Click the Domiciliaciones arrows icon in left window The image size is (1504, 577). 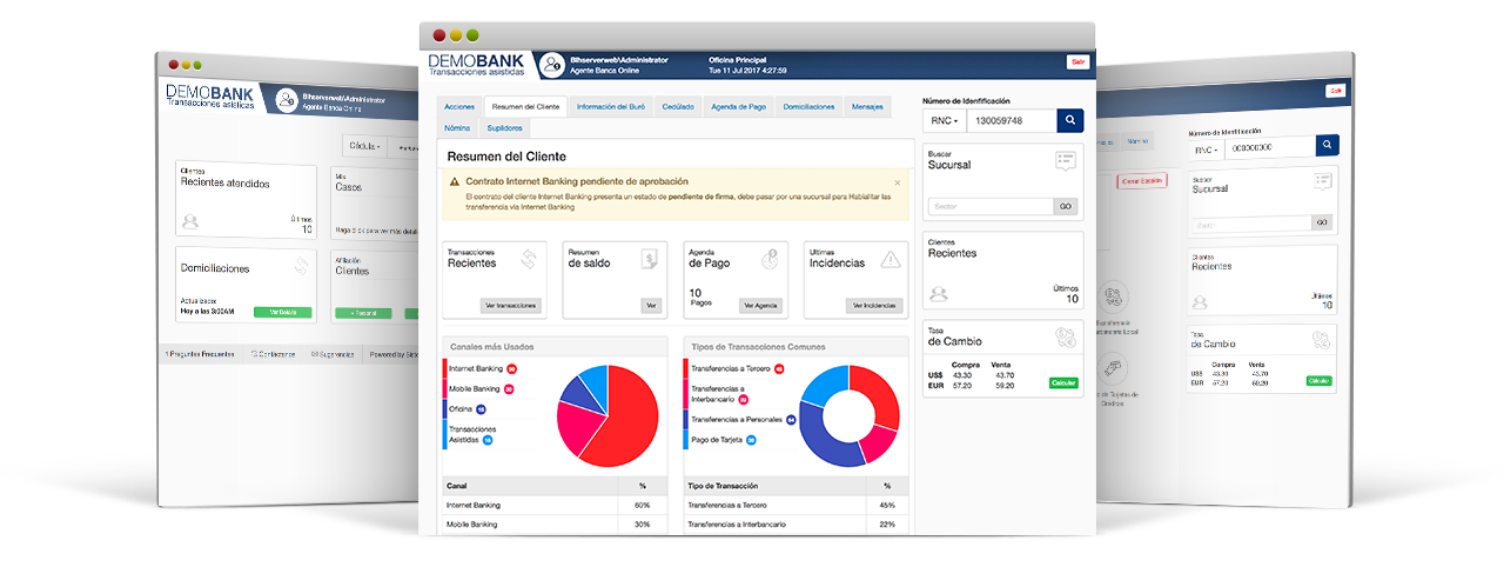300,266
